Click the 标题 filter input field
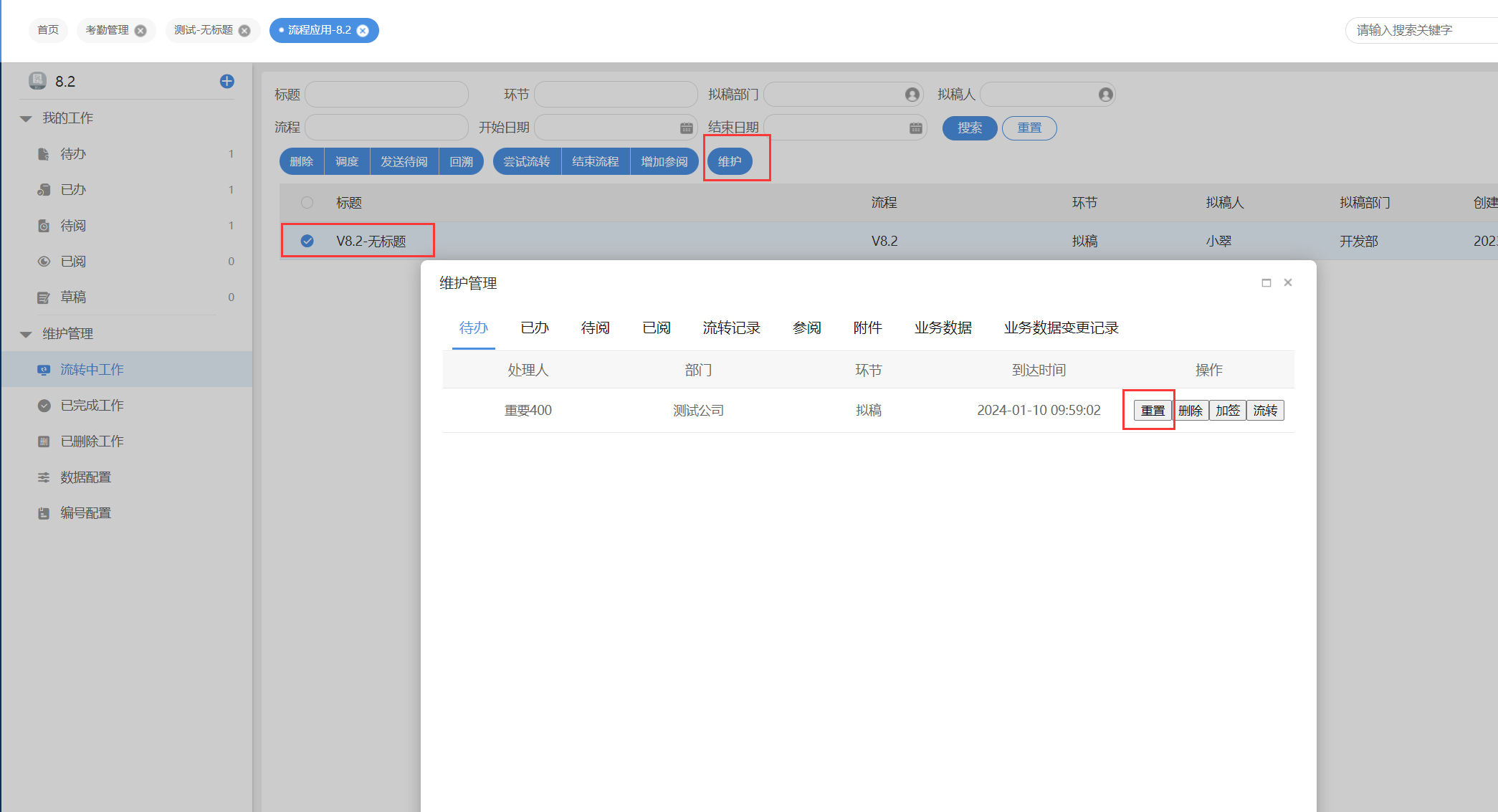The height and width of the screenshot is (812, 1498). 386,95
